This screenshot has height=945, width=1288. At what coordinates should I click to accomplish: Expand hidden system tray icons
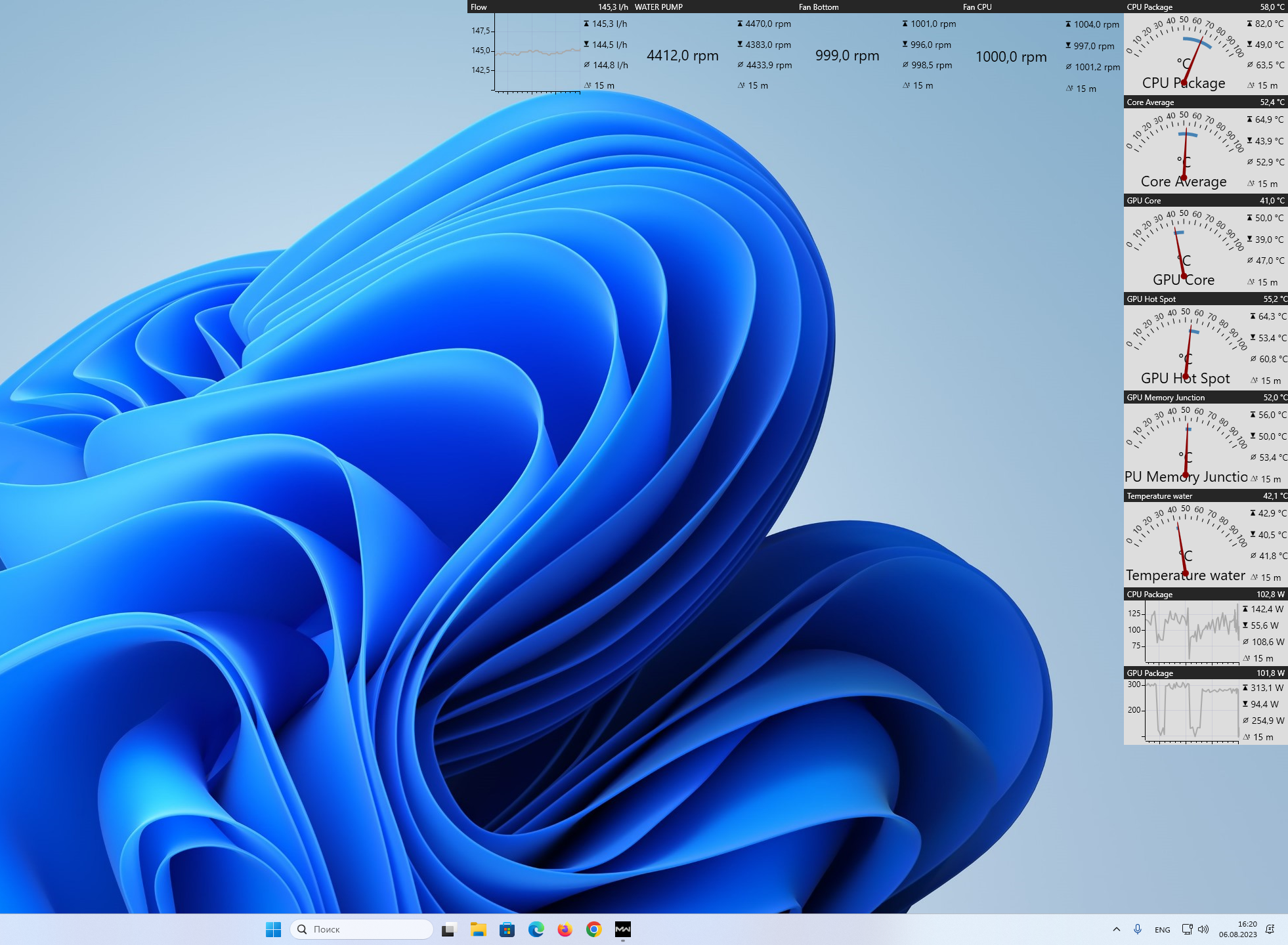point(1116,929)
